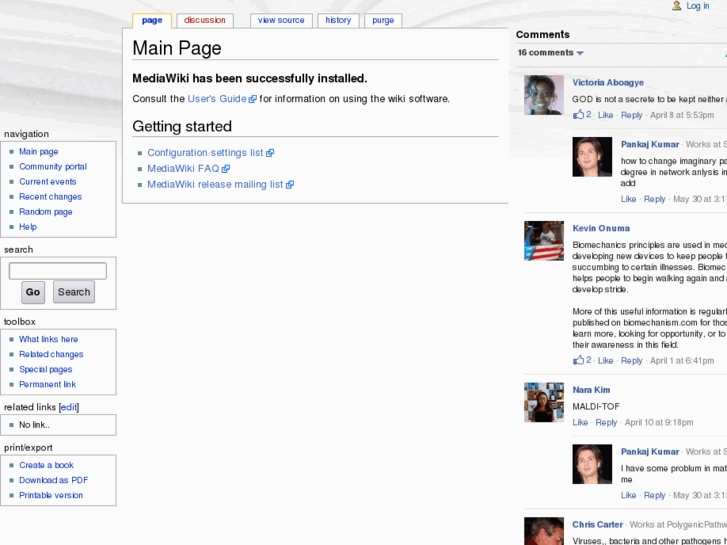Screen dimensions: 727x545
Task: Click Reply on Pankaj Kumar's network analysis reply
Action: click(655, 199)
